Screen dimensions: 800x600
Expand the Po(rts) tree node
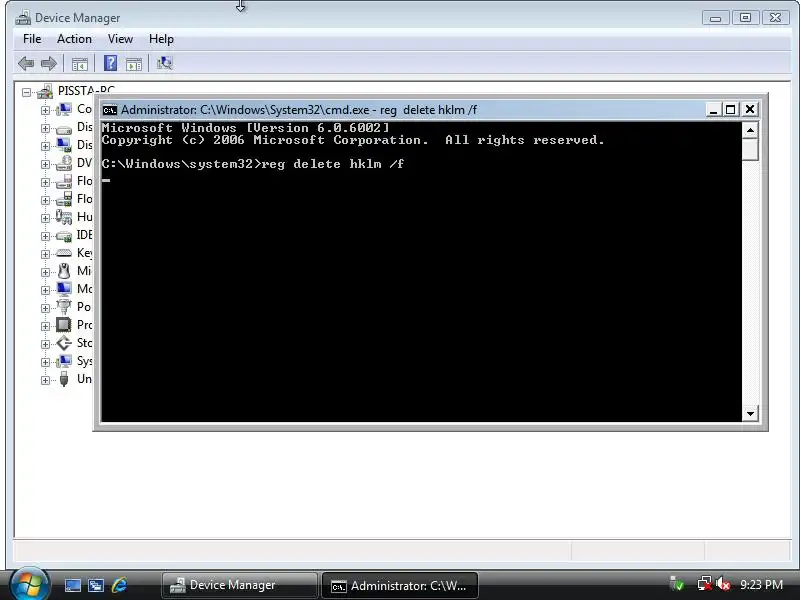pos(45,308)
